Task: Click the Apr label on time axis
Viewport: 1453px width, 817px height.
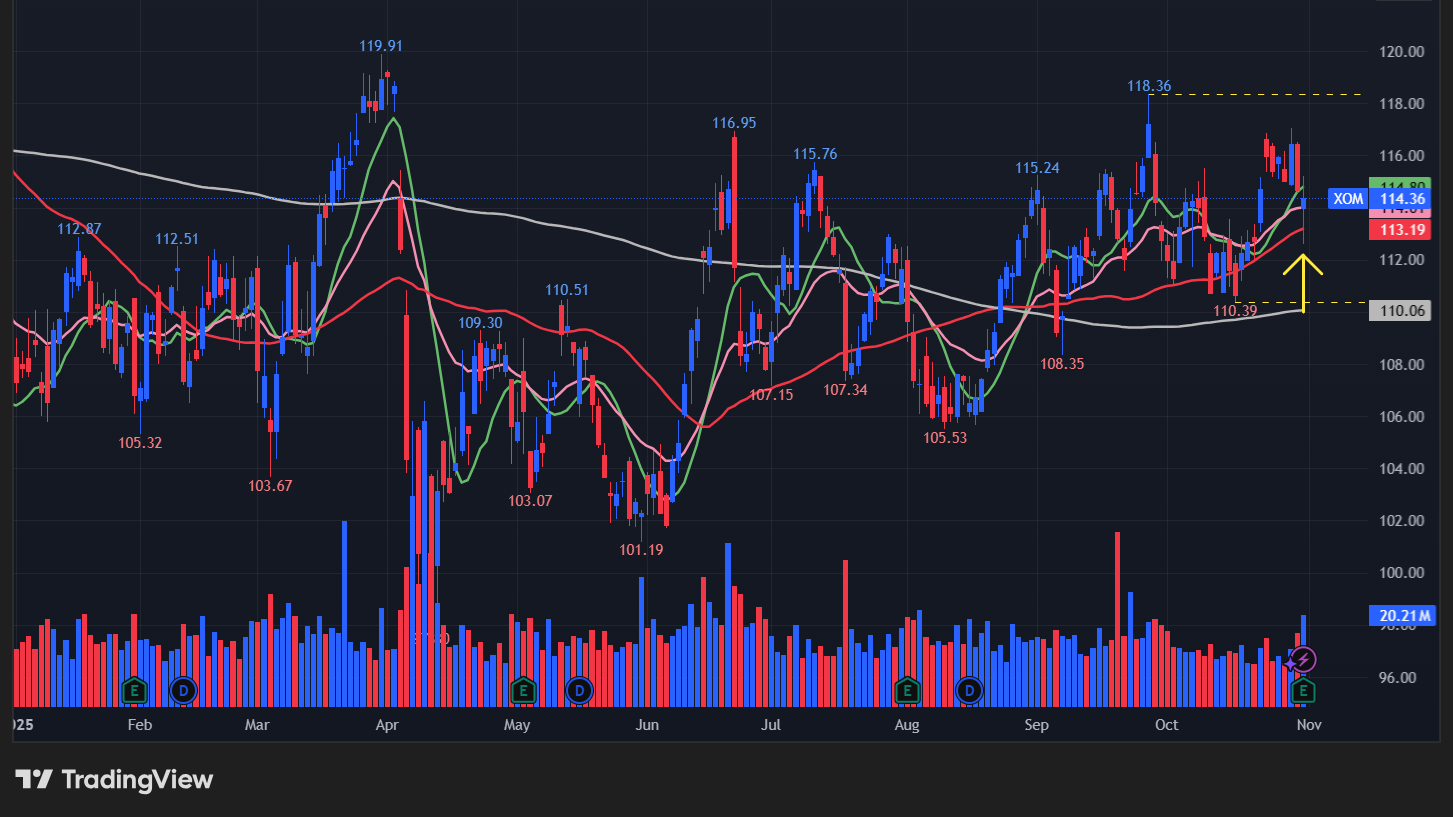Action: 386,725
